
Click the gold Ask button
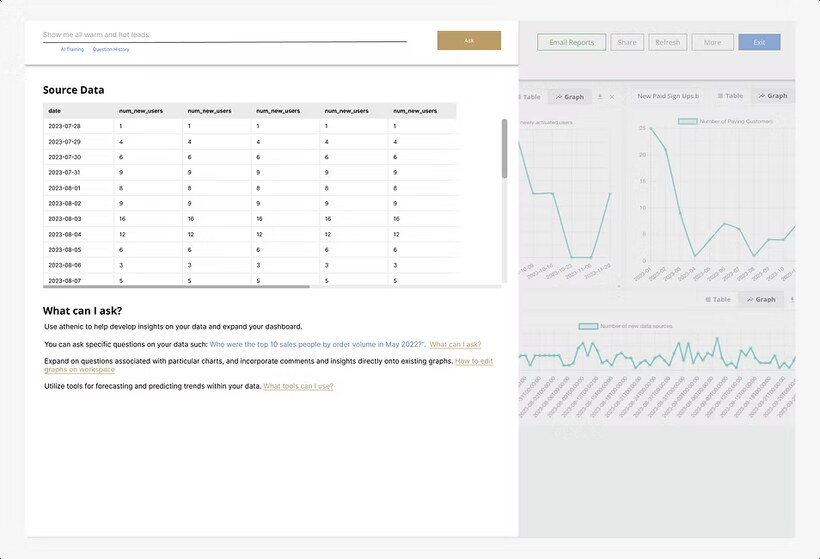pyautogui.click(x=469, y=40)
